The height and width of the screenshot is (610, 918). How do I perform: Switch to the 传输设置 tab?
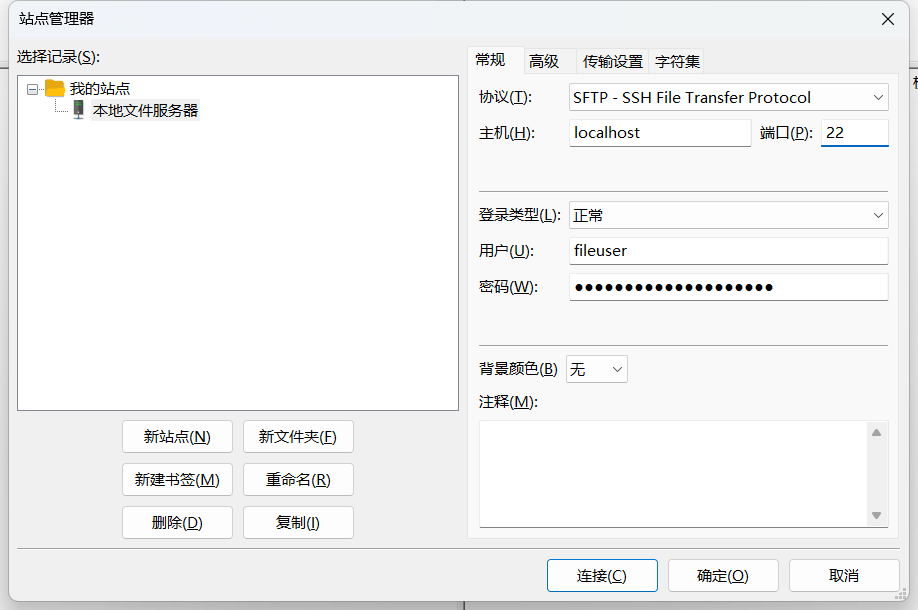click(x=613, y=61)
